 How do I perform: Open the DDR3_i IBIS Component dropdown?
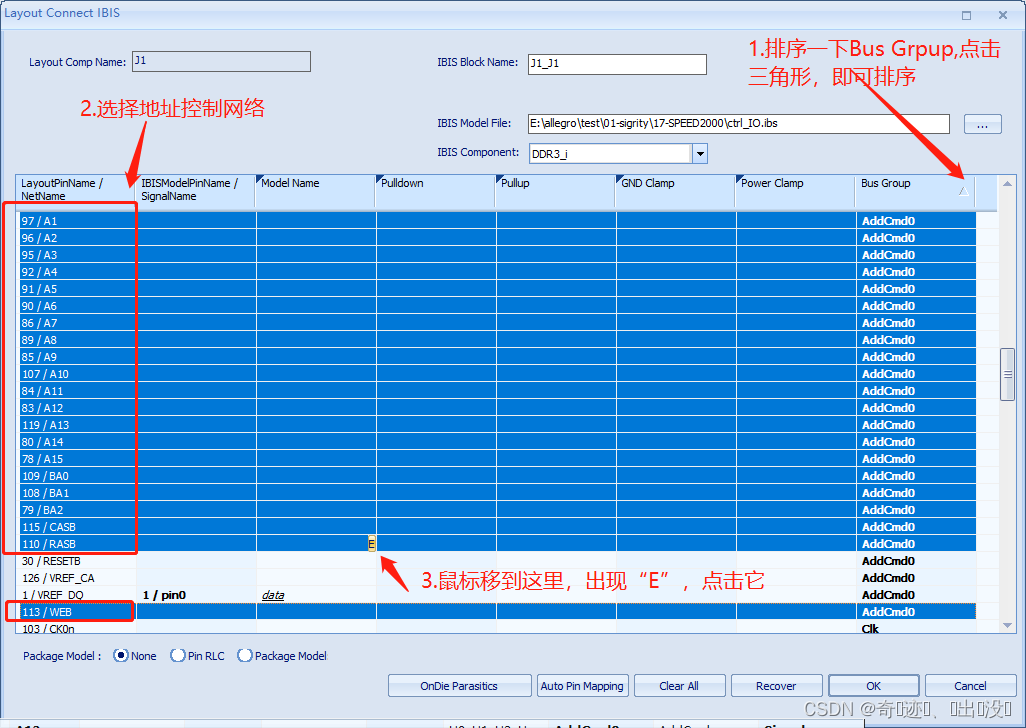[x=698, y=154]
